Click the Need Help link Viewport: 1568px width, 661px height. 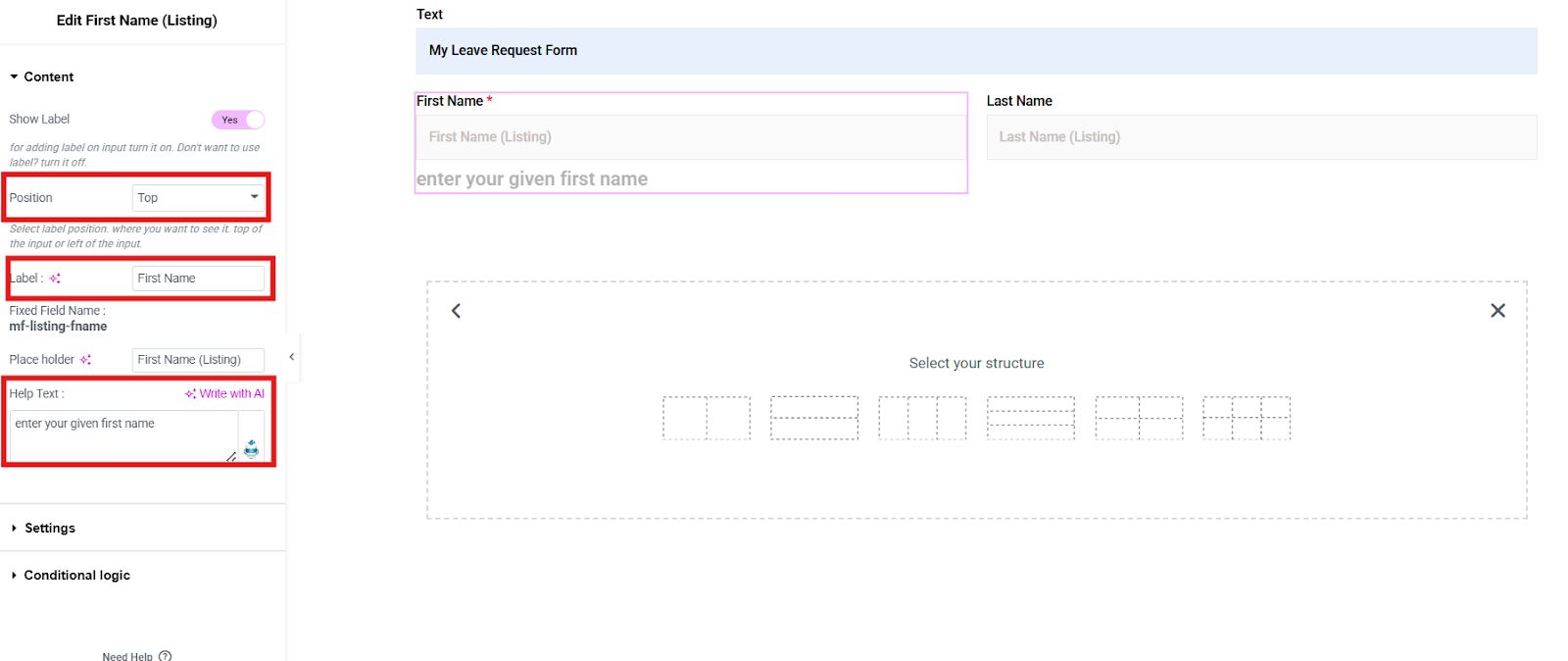click(x=127, y=656)
